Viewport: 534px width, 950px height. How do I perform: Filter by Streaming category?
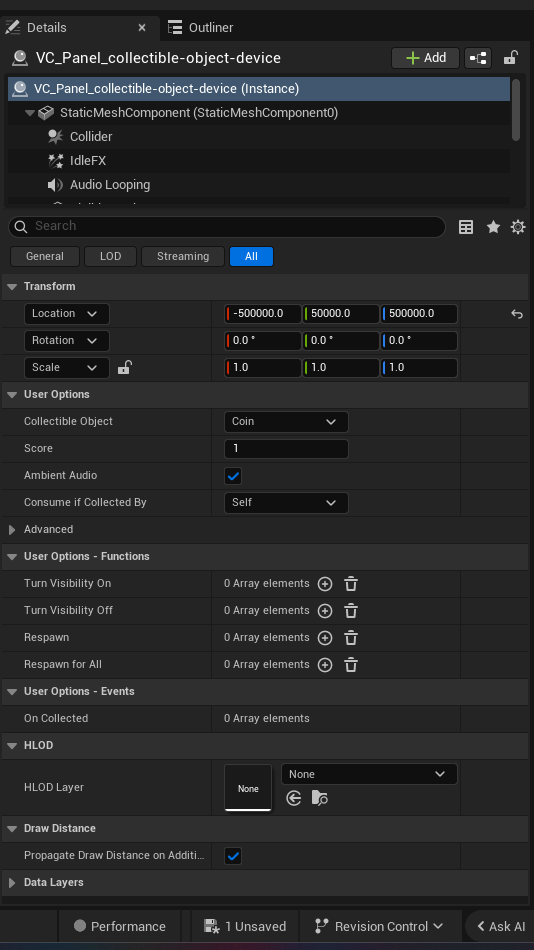183,256
